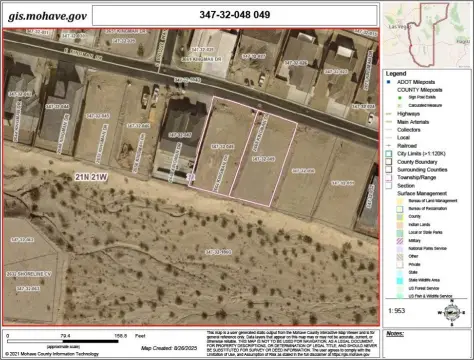
Task: Click the north arrow compass rose
Action: point(452,312)
